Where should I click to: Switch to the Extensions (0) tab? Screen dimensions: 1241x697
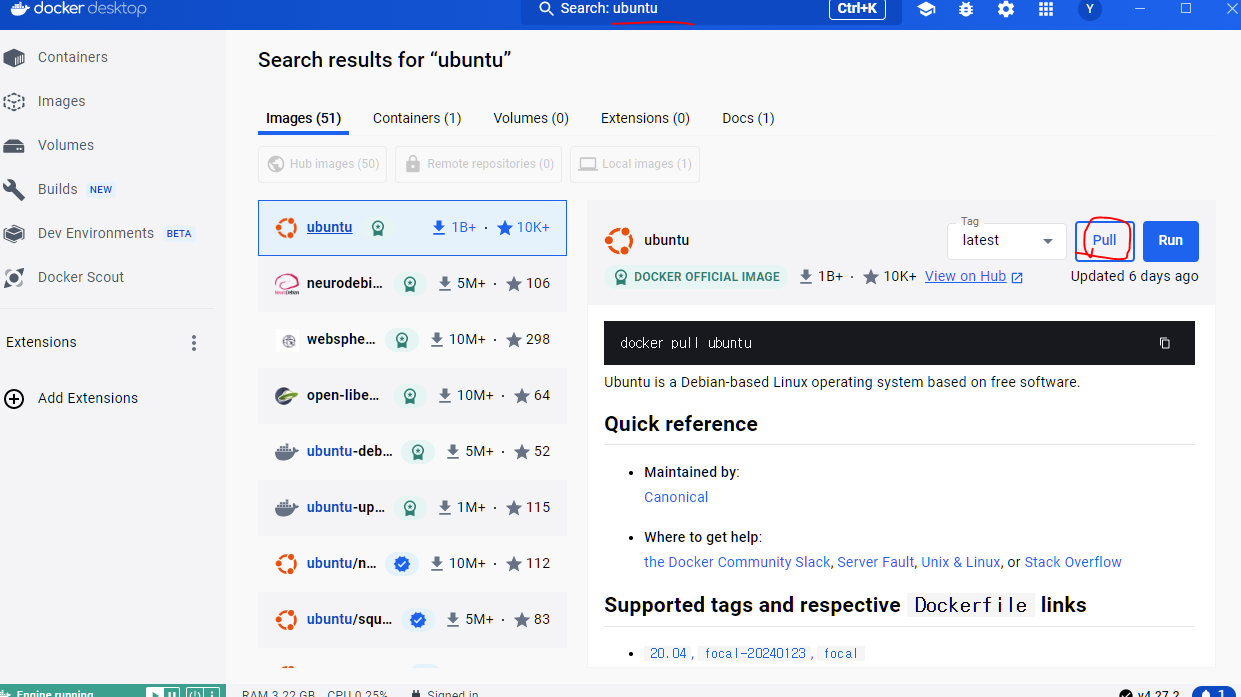pyautogui.click(x=645, y=118)
